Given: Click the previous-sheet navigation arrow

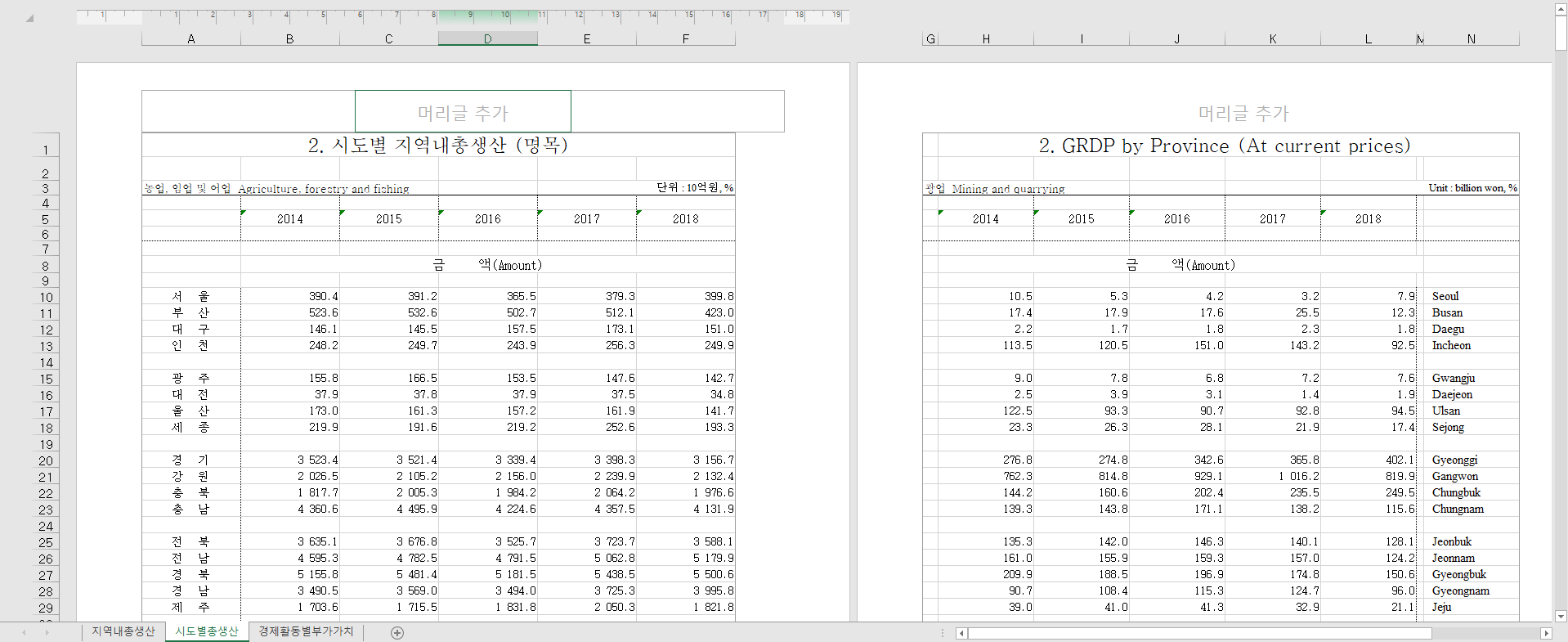Looking at the screenshot, I should tap(25, 632).
